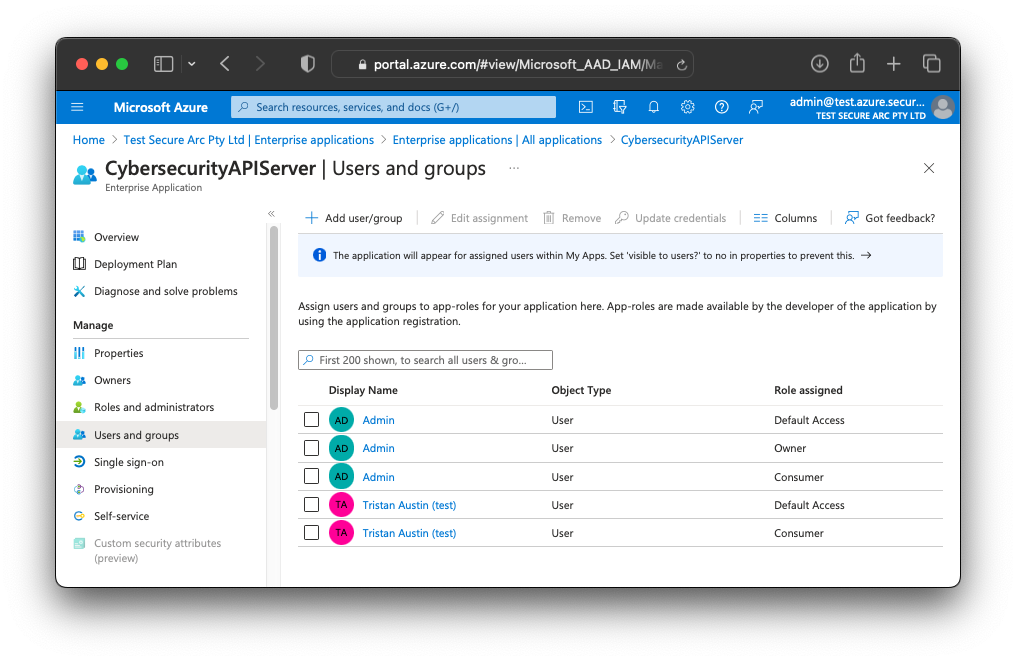Click Update credentials in the toolbar
Screen dimensions: 1016x661
(671, 218)
